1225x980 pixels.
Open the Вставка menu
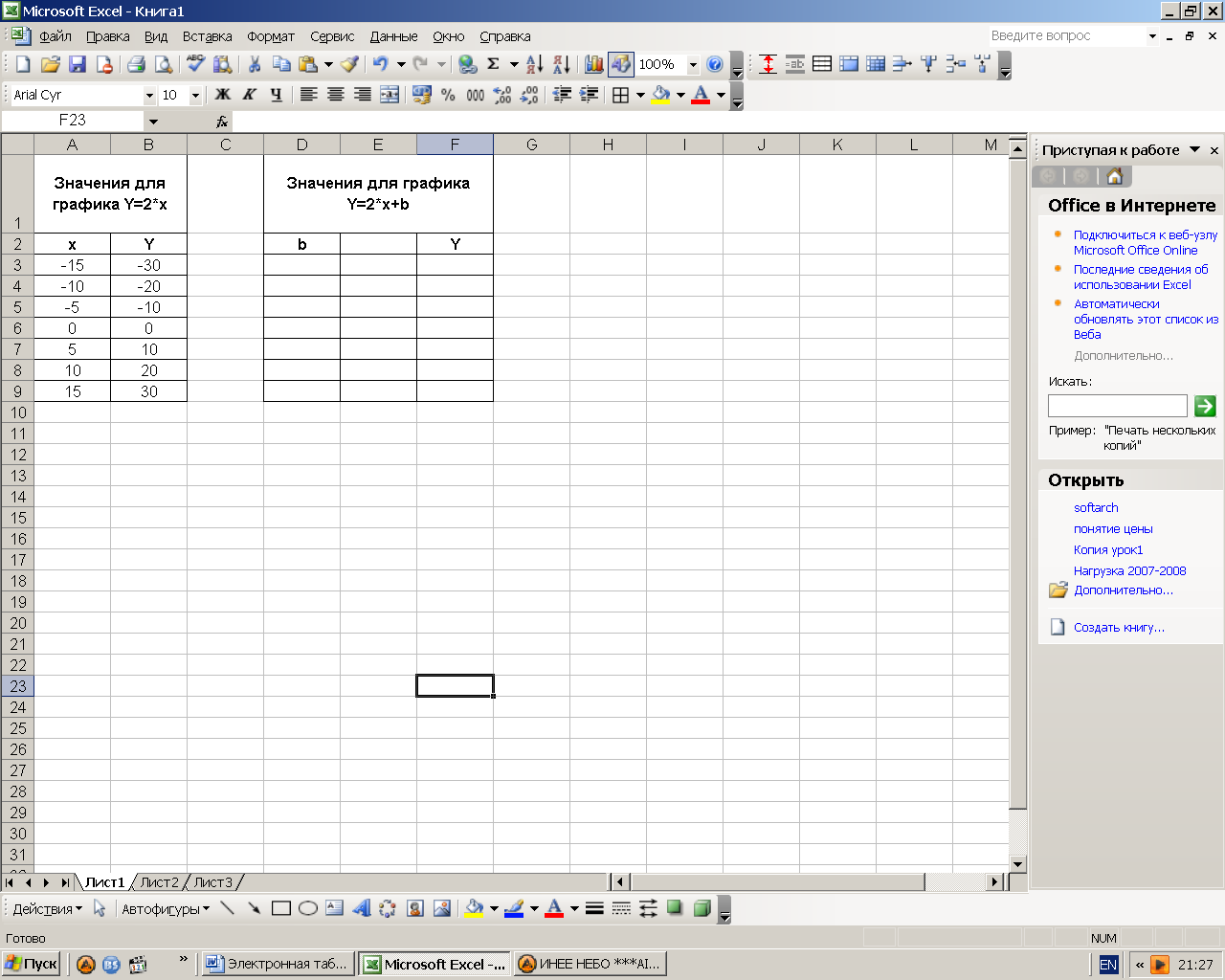click(x=207, y=36)
